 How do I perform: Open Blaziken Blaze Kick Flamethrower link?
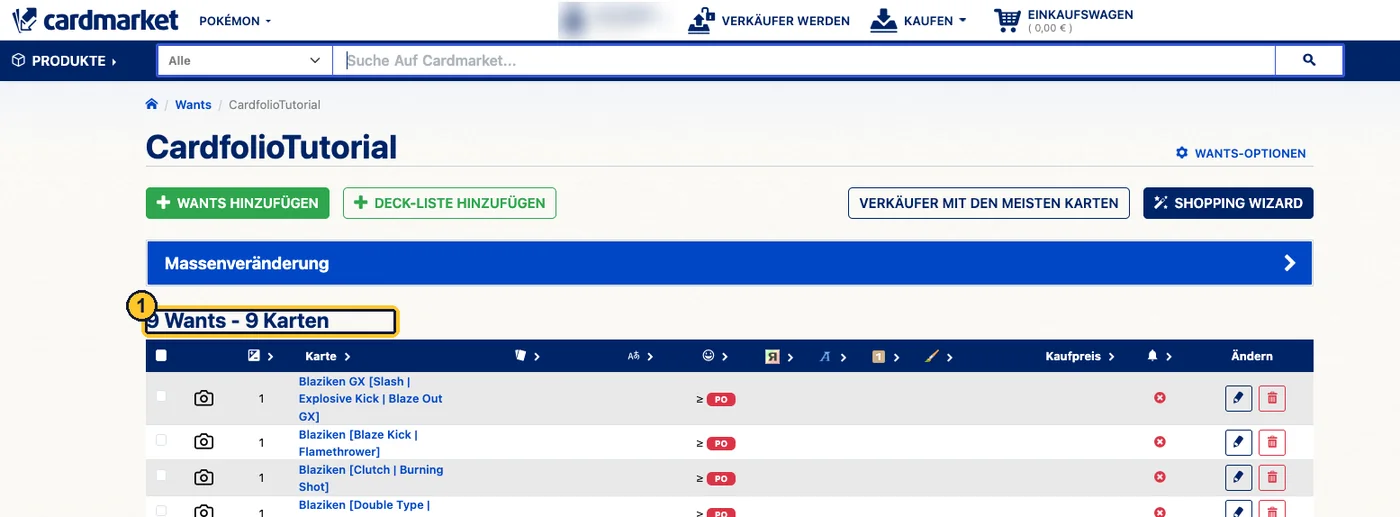tap(358, 443)
